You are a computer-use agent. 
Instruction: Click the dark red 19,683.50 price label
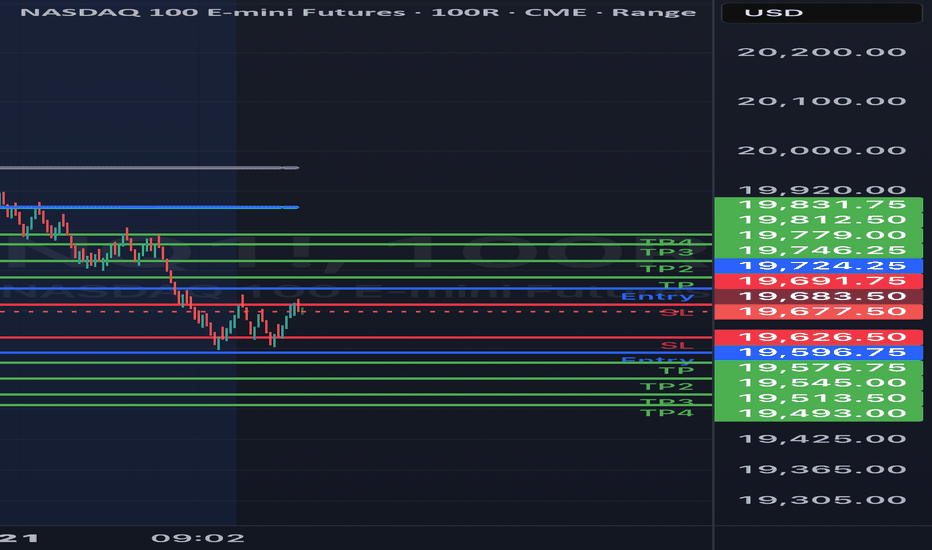(x=818, y=296)
